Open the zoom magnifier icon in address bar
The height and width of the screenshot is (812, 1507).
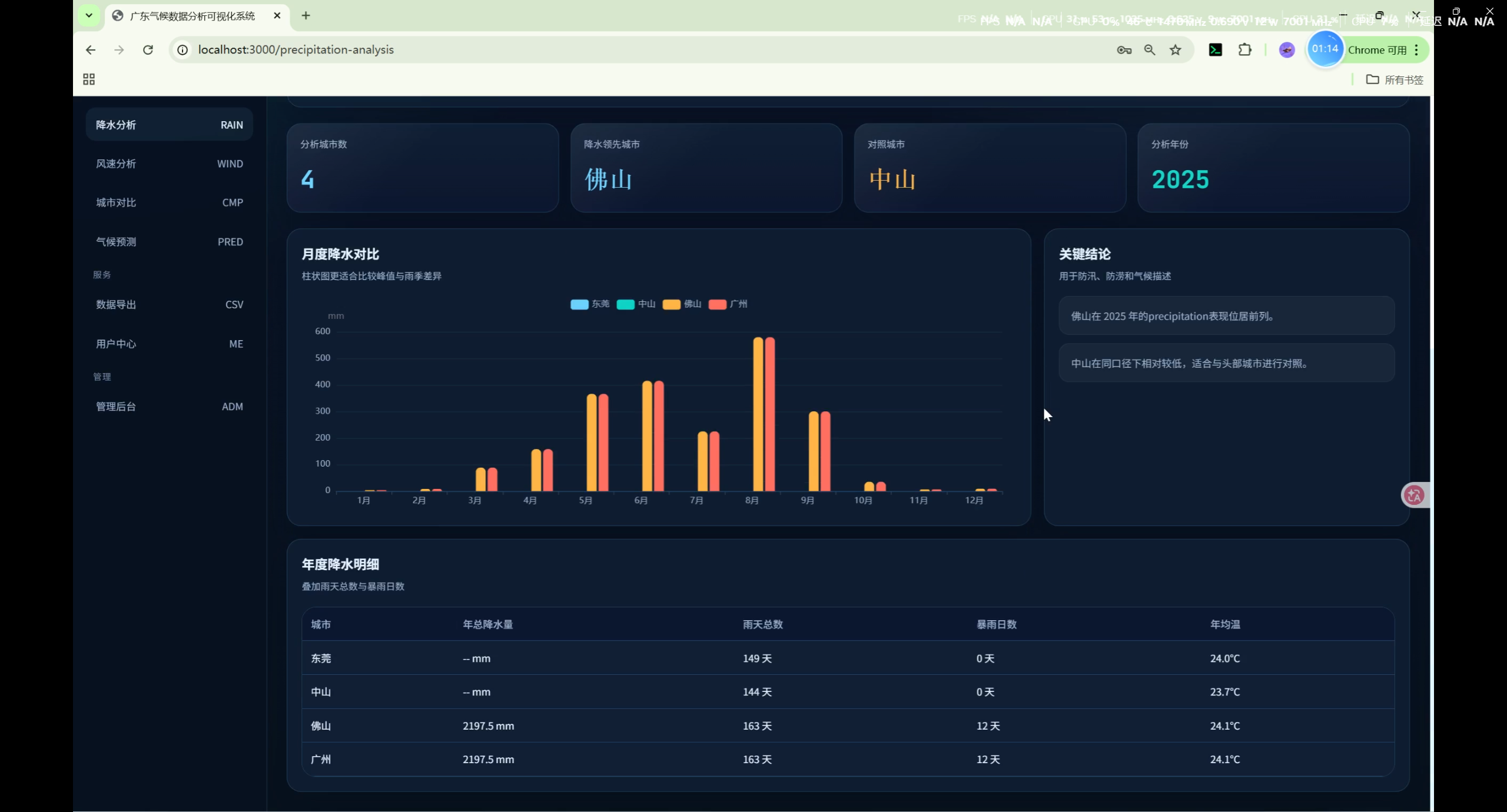[x=1149, y=50]
